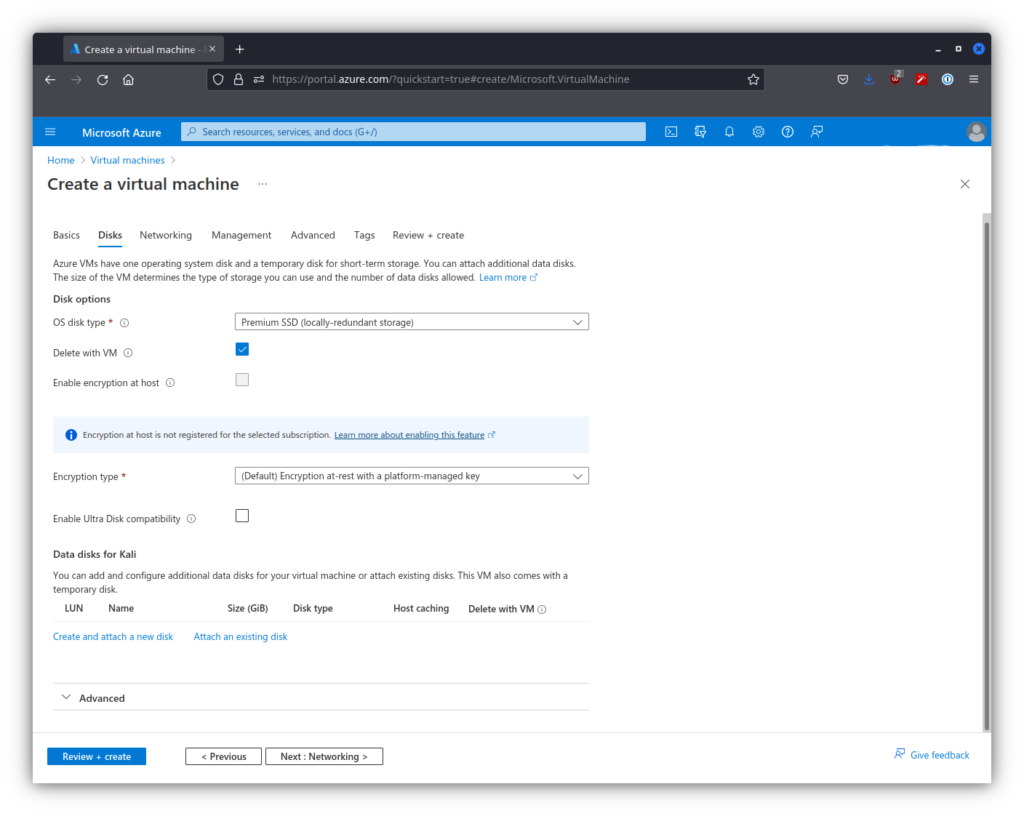Open the Azure portal hamburger menu
This screenshot has width=1024, height=816.
51,132
